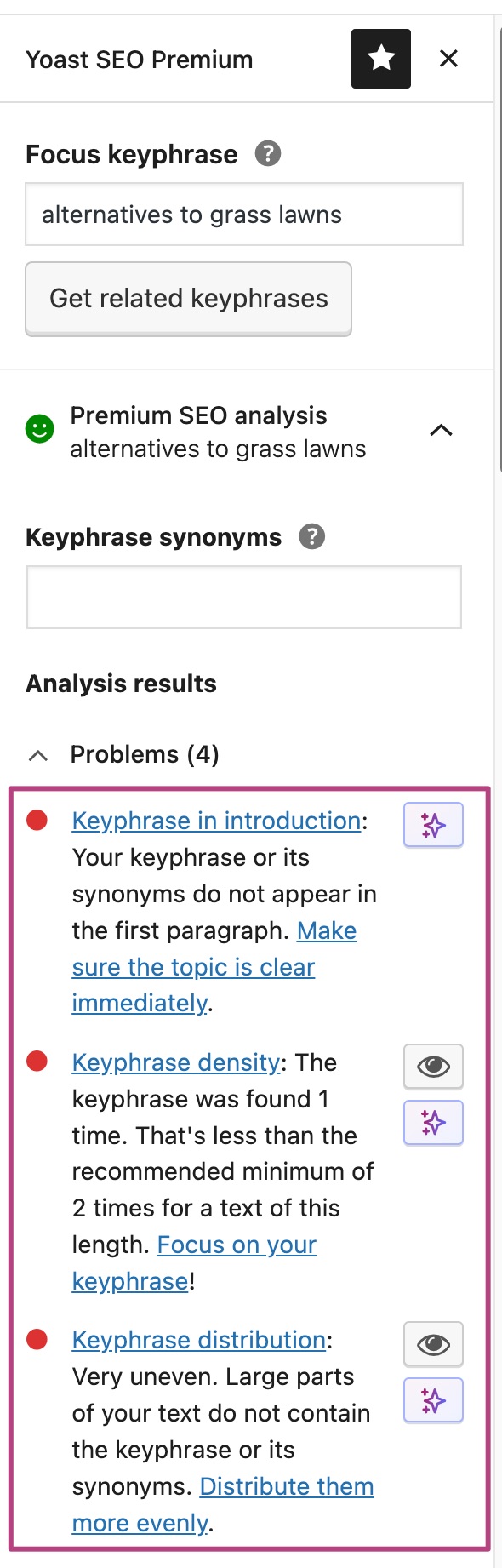Follow the Distribute them more evenly link
Image resolution: width=502 pixels, height=1568 pixels.
click(223, 1504)
